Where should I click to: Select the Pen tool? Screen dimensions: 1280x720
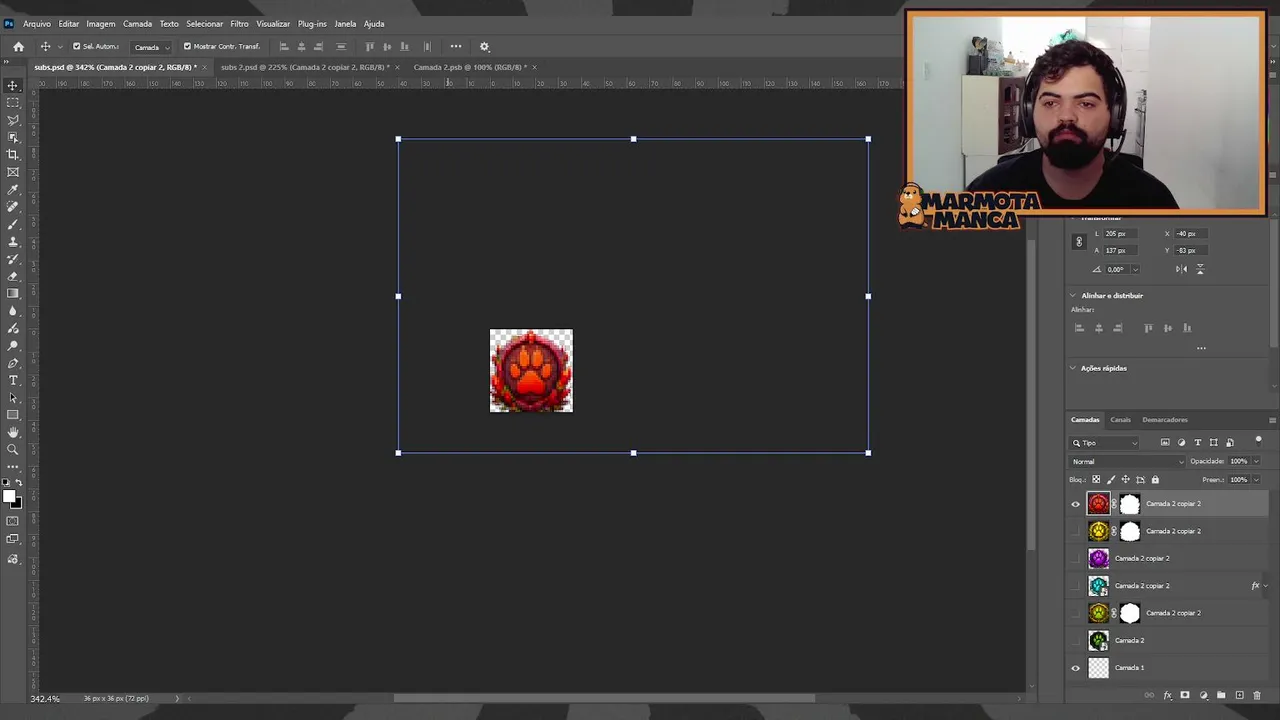tap(13, 363)
